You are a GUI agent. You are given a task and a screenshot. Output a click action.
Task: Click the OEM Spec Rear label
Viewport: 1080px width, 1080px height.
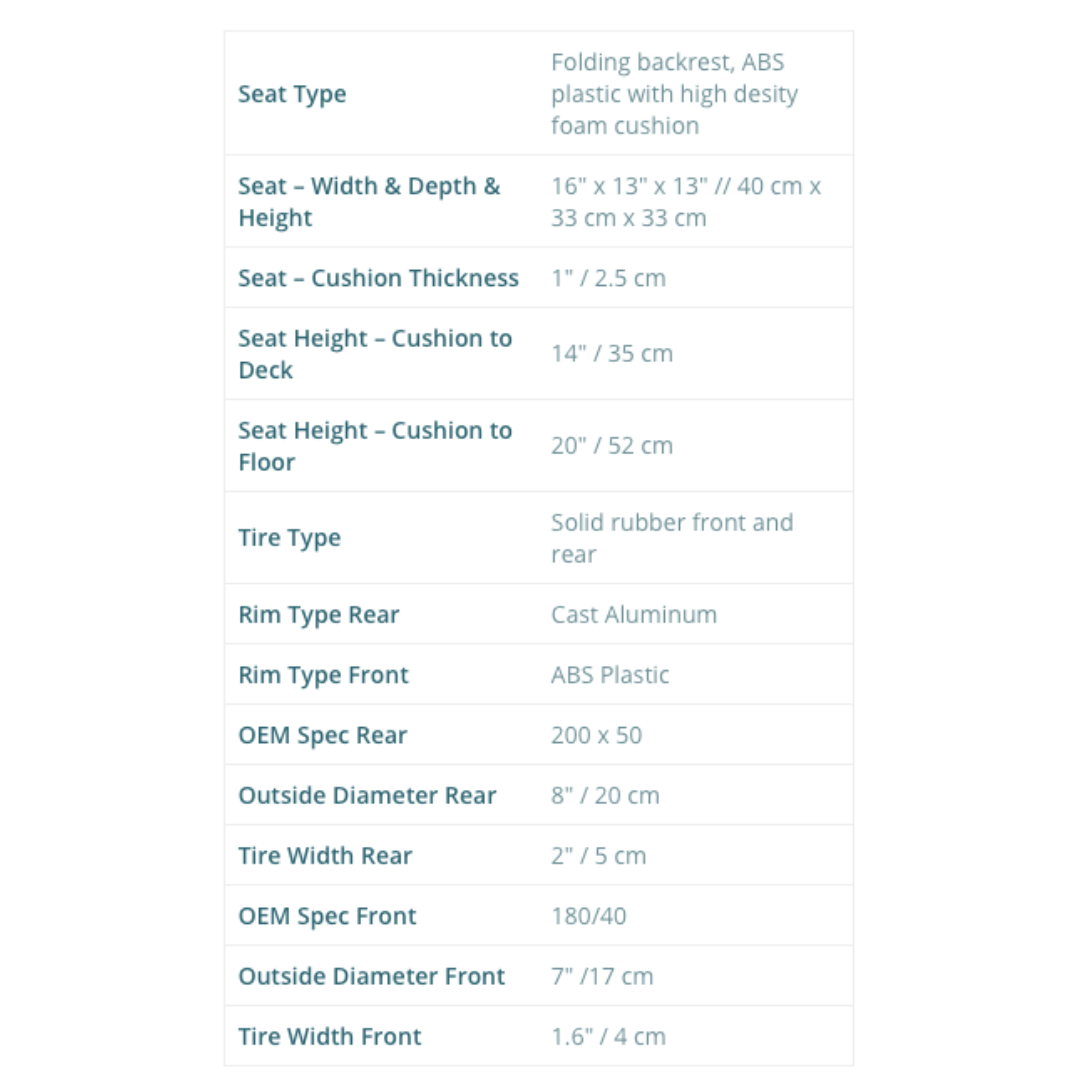(322, 735)
